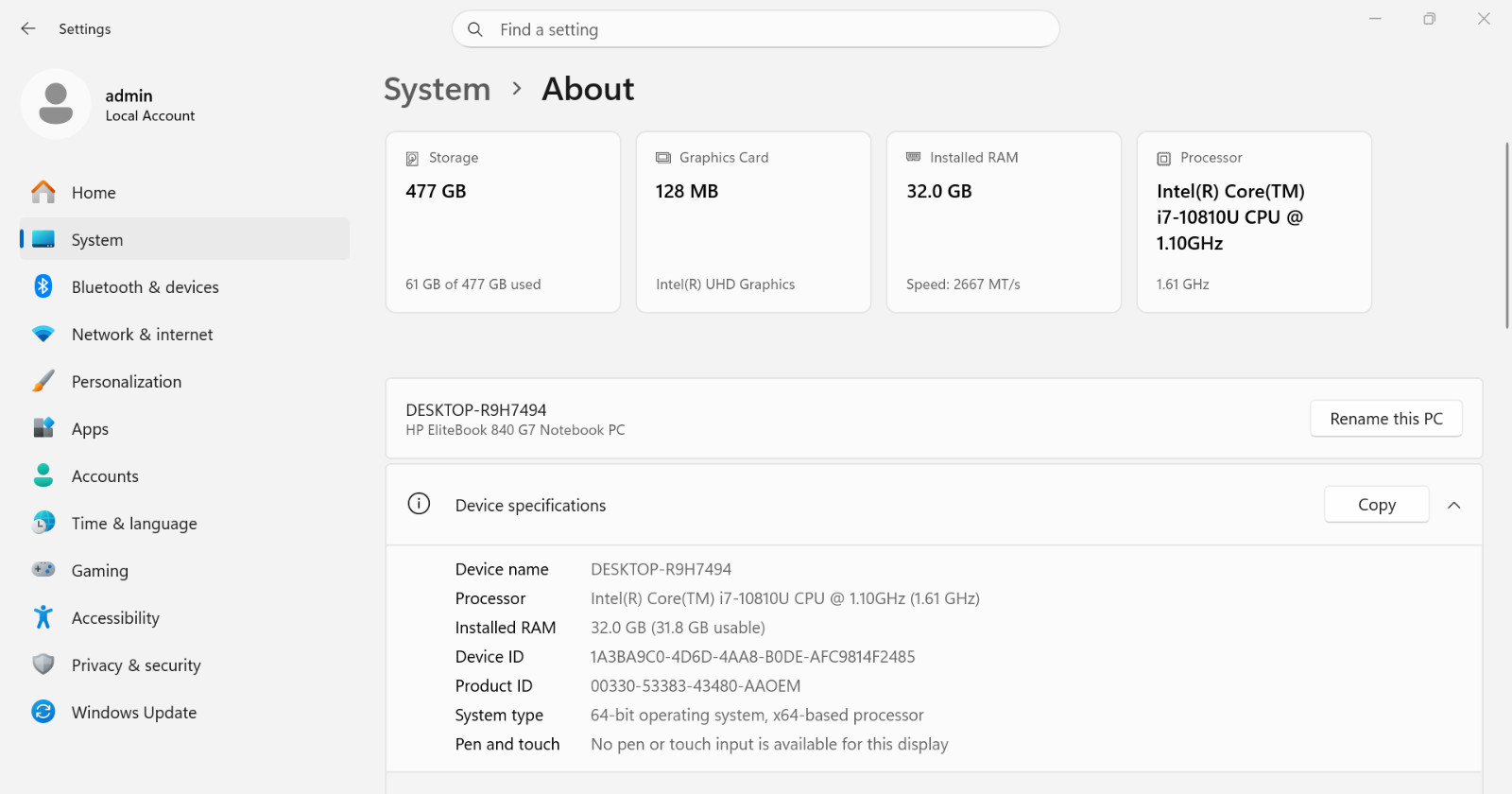
Task: Click the Network & internet Wi-Fi icon
Action: tap(43, 335)
